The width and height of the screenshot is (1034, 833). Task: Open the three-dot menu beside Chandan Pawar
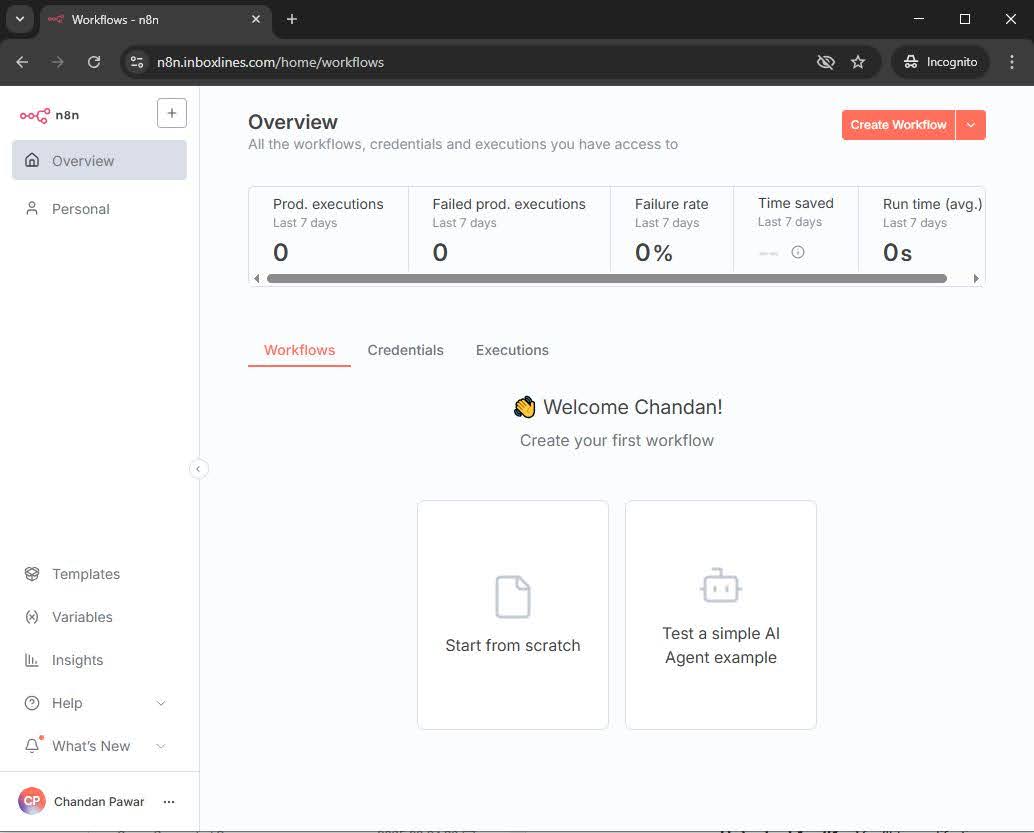(169, 802)
